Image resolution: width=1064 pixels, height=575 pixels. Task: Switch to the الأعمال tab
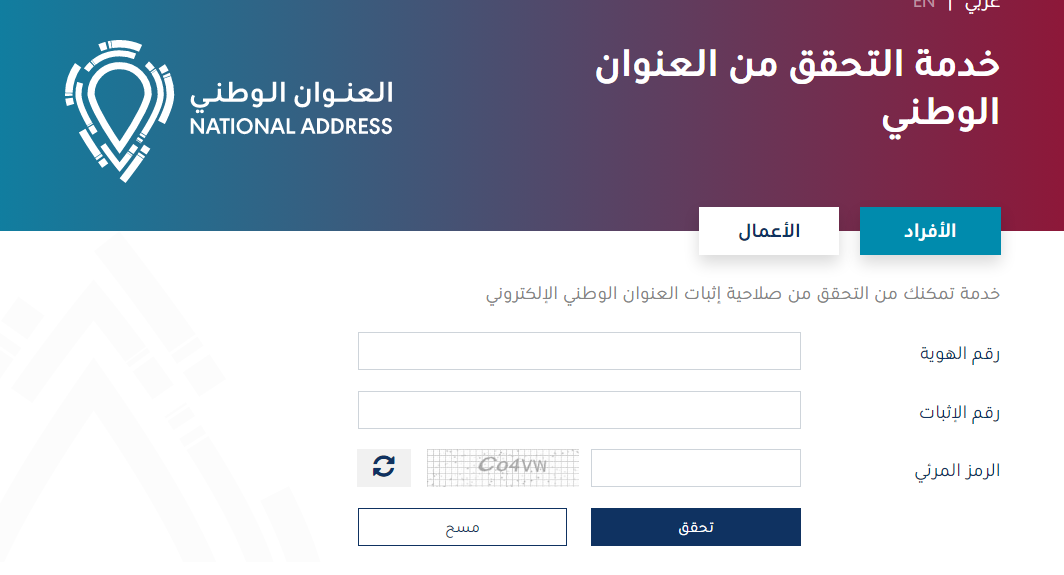(769, 231)
